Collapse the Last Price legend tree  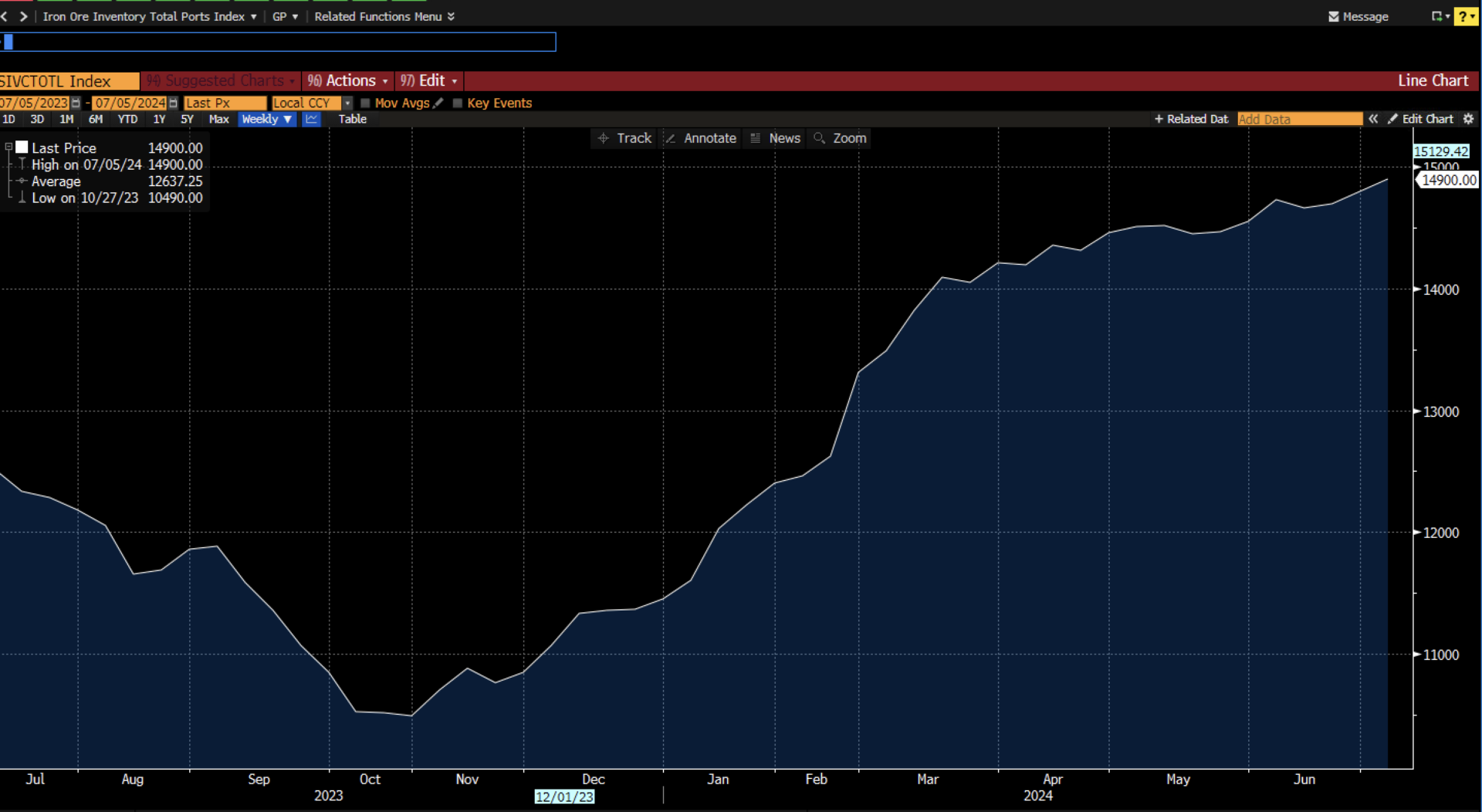(x=8, y=147)
